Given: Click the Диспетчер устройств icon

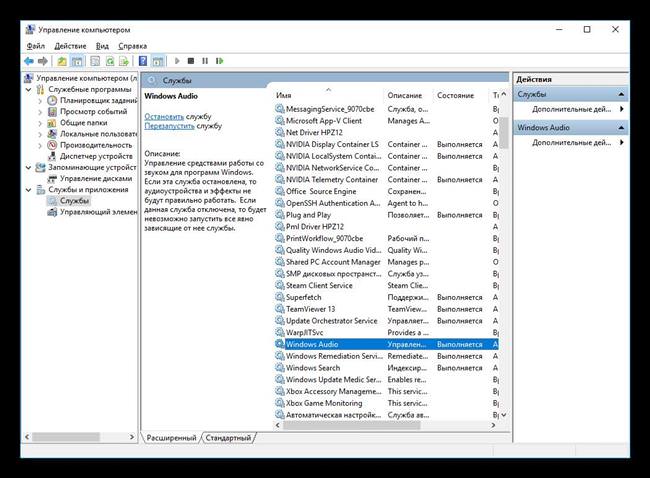Looking at the screenshot, I should (x=52, y=156).
